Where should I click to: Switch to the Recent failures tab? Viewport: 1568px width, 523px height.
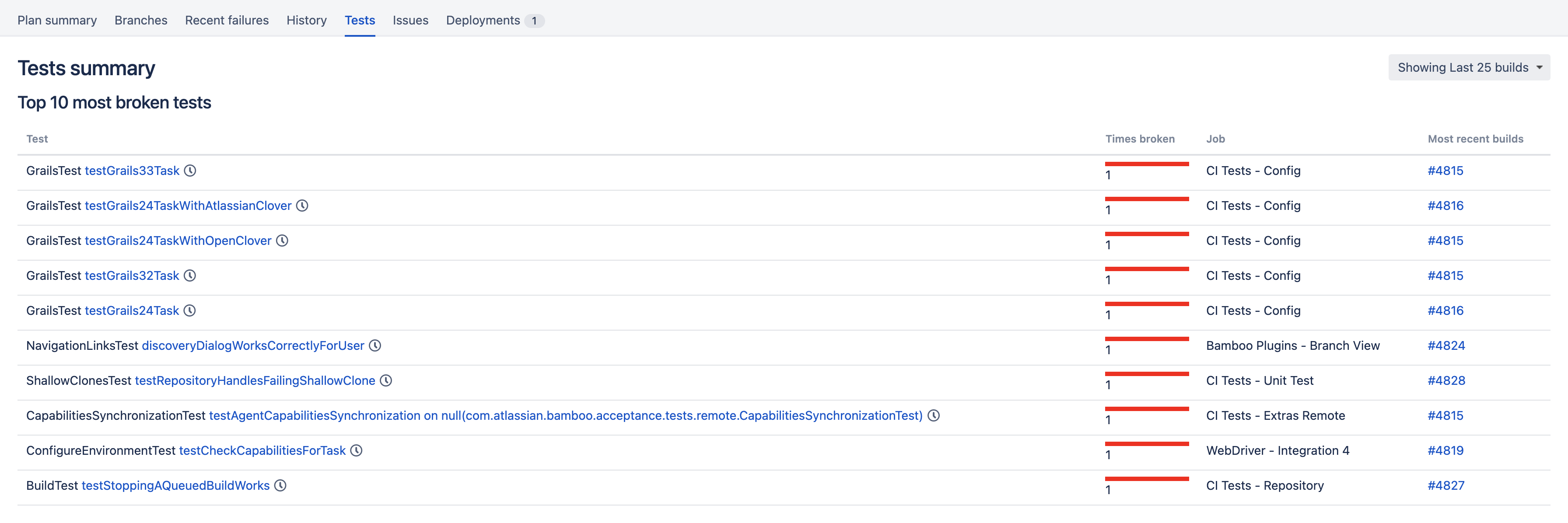point(227,20)
